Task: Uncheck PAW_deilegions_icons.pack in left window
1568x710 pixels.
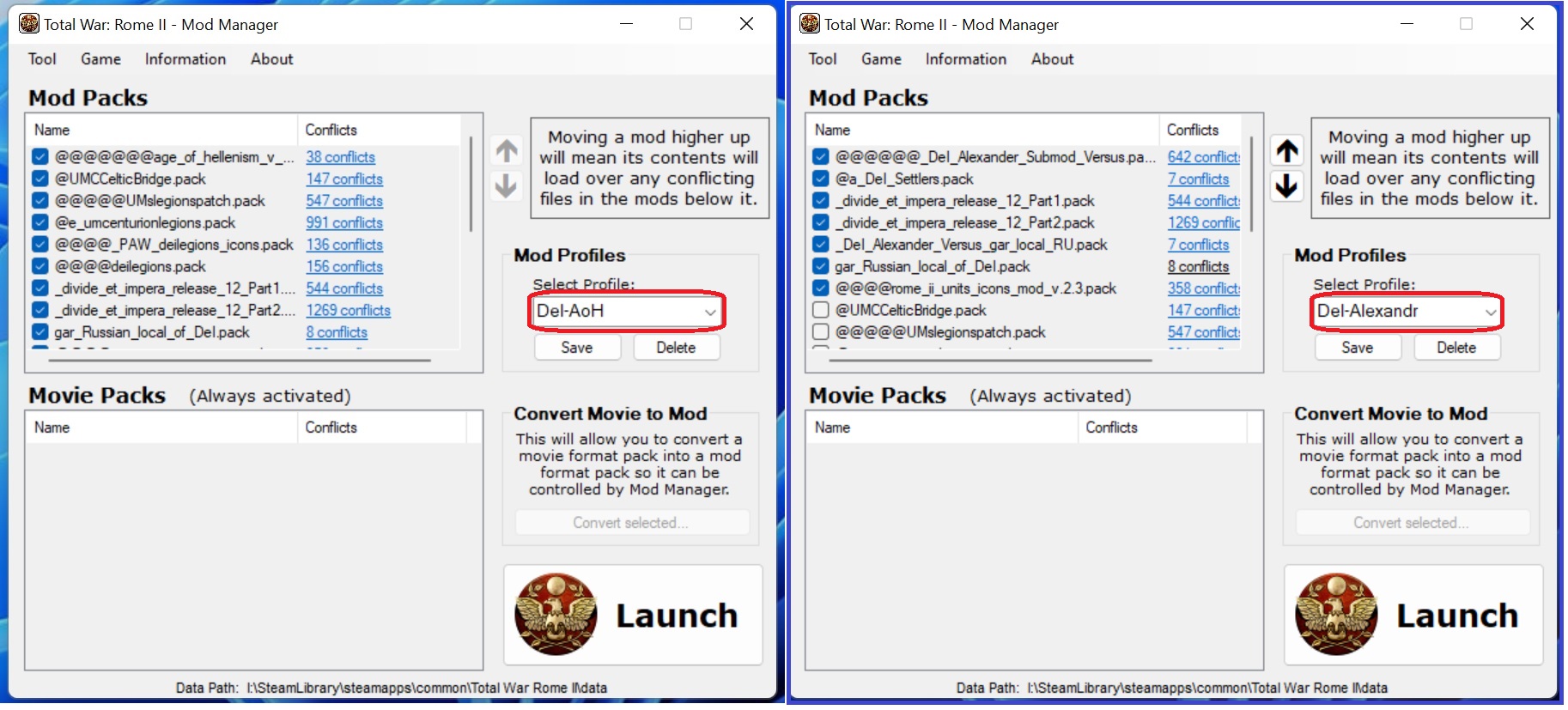Action: [40, 245]
